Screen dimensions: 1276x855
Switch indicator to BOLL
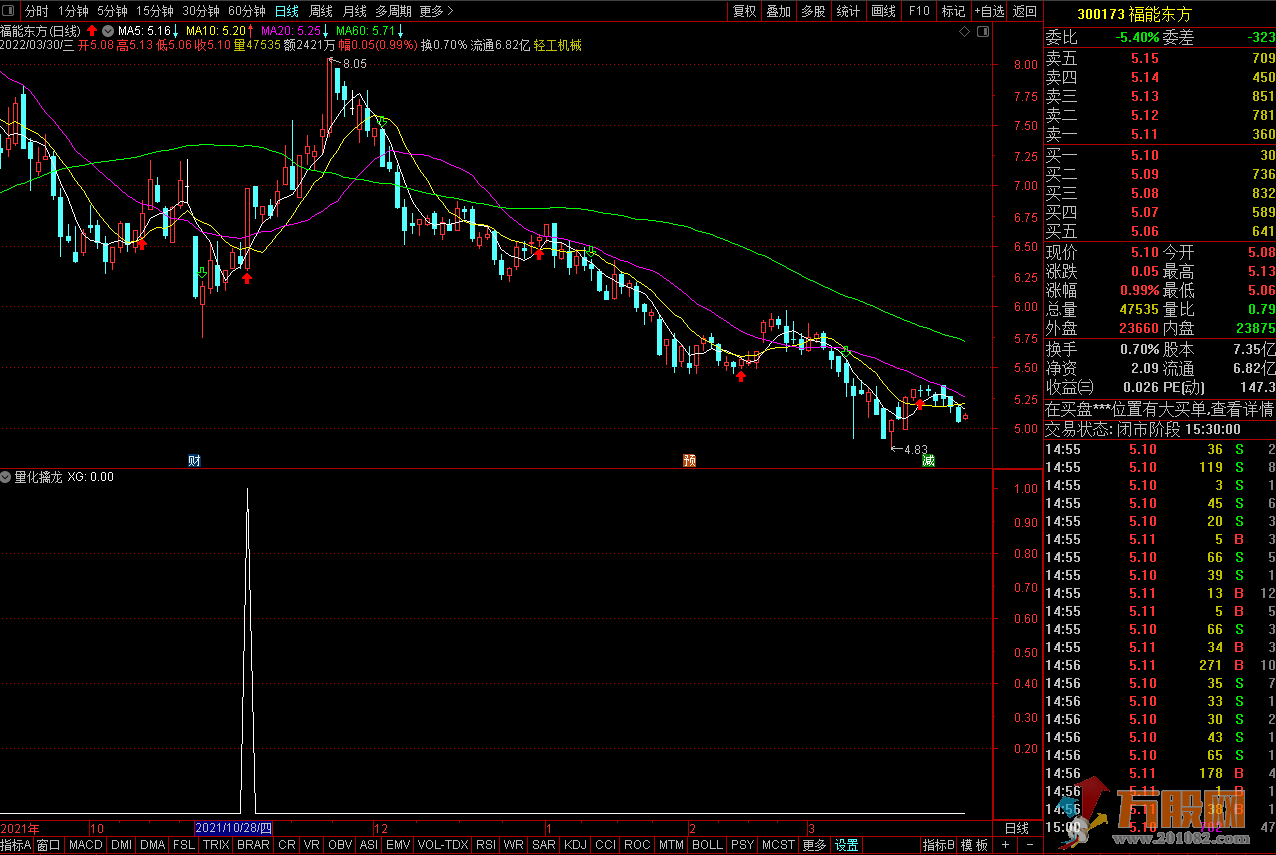[708, 845]
